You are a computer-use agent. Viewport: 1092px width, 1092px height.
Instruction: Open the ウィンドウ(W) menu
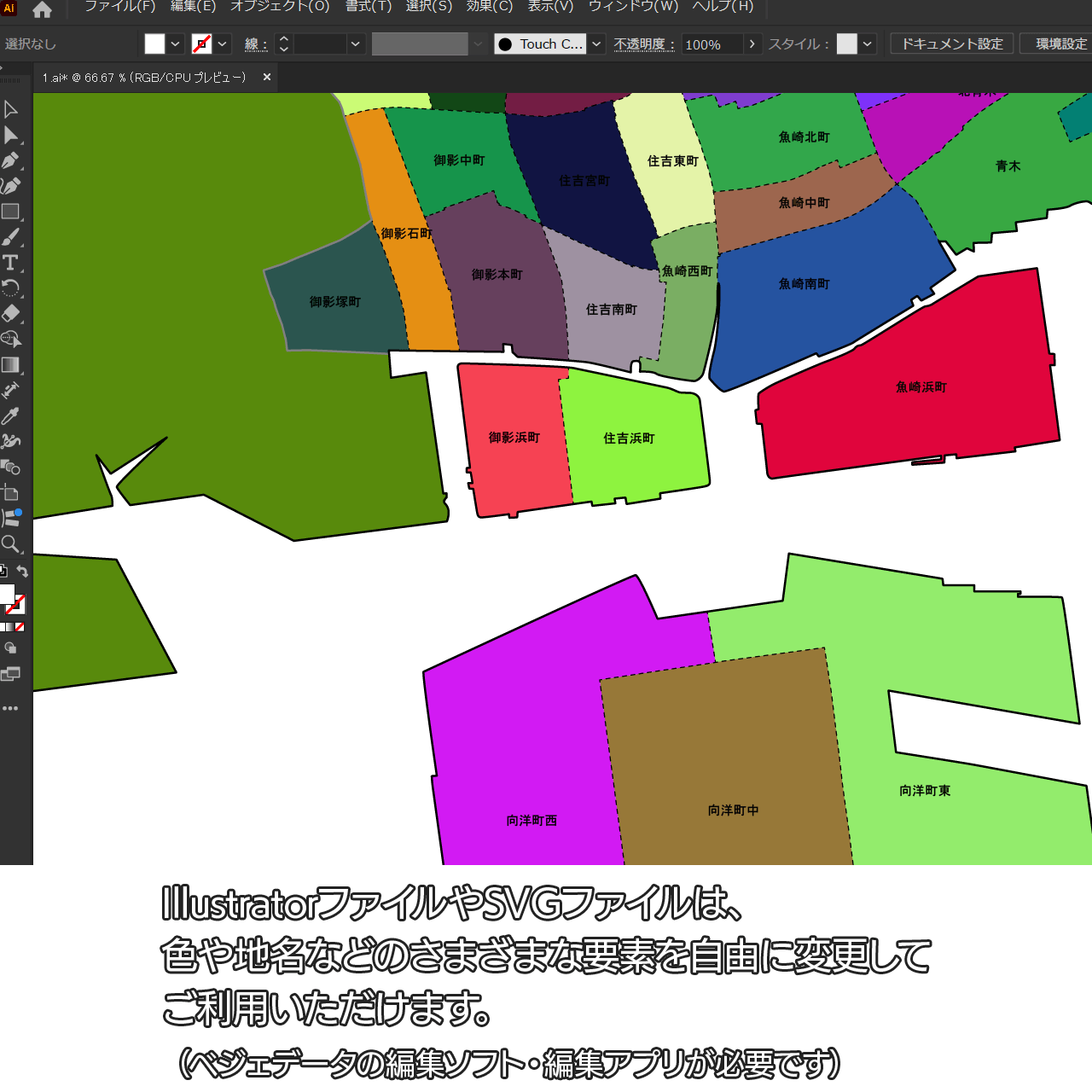click(x=633, y=7)
